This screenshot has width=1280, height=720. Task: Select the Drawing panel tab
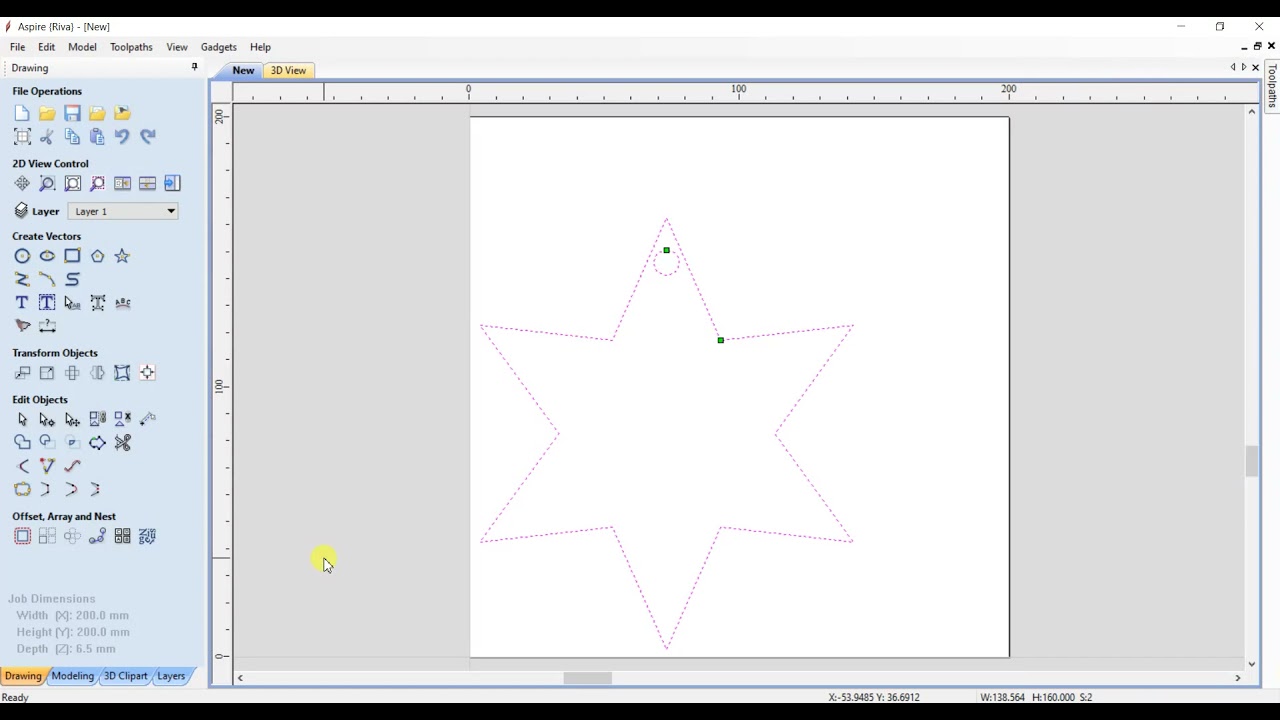pos(23,676)
